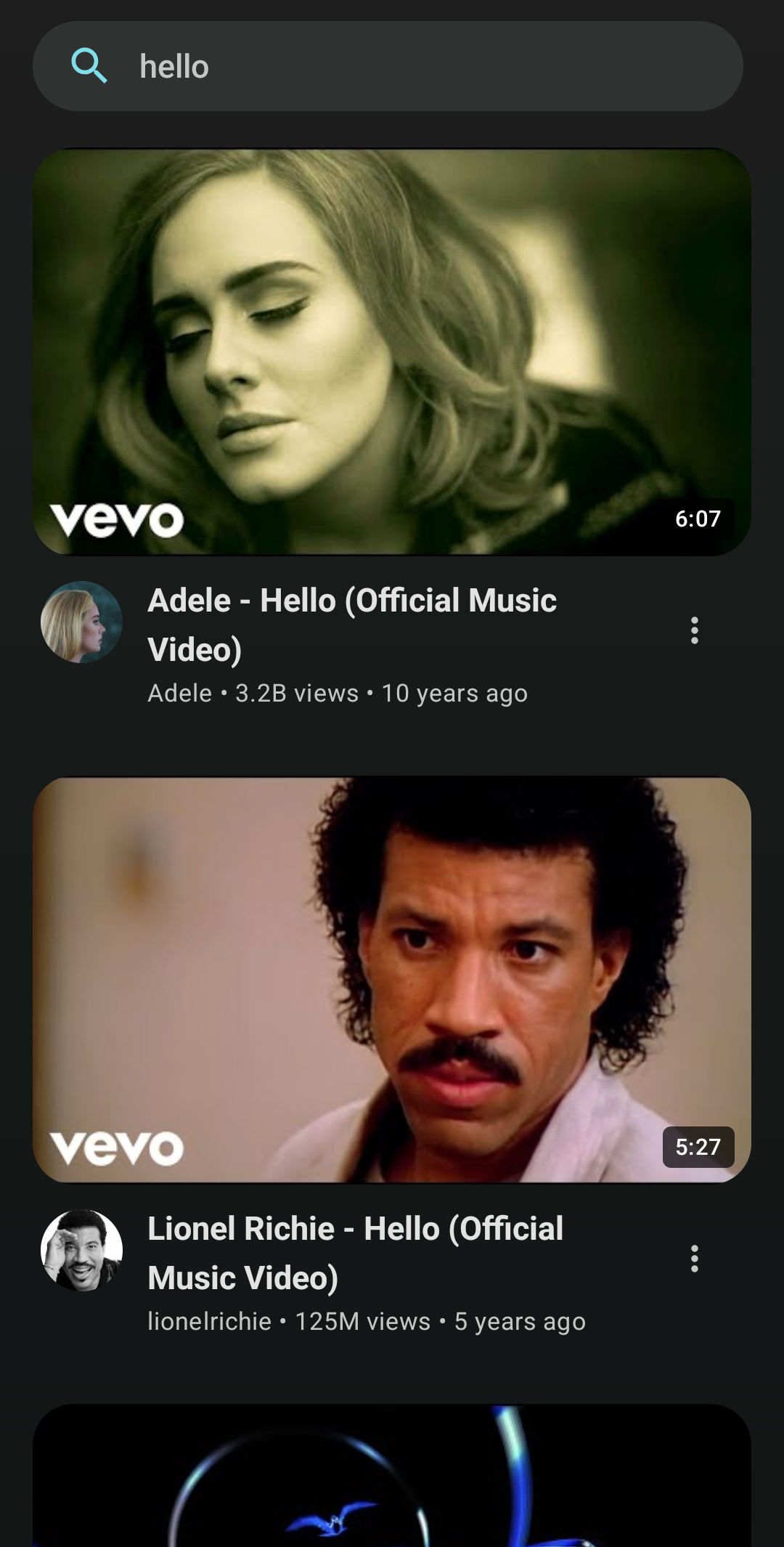Image resolution: width=784 pixels, height=1547 pixels.
Task: Tap the vevo logo on Adele's thumbnail
Action: coord(117,519)
